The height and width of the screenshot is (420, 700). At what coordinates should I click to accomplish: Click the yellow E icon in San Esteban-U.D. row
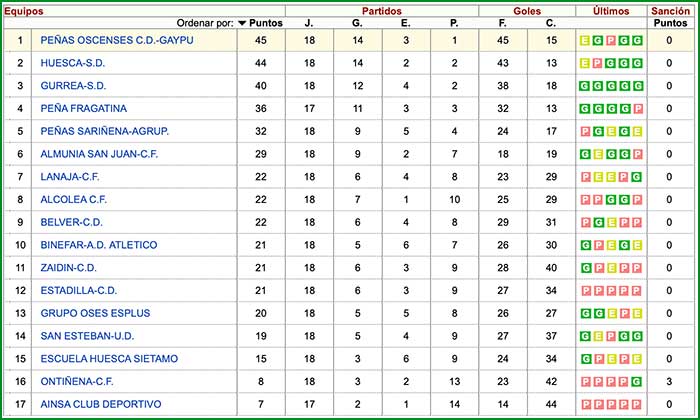[x=598, y=336]
